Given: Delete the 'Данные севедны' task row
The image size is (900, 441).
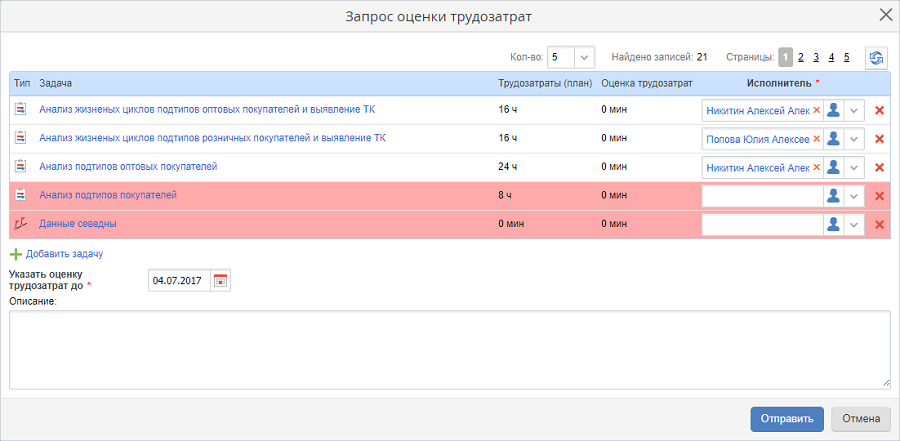Looking at the screenshot, I should (x=880, y=225).
